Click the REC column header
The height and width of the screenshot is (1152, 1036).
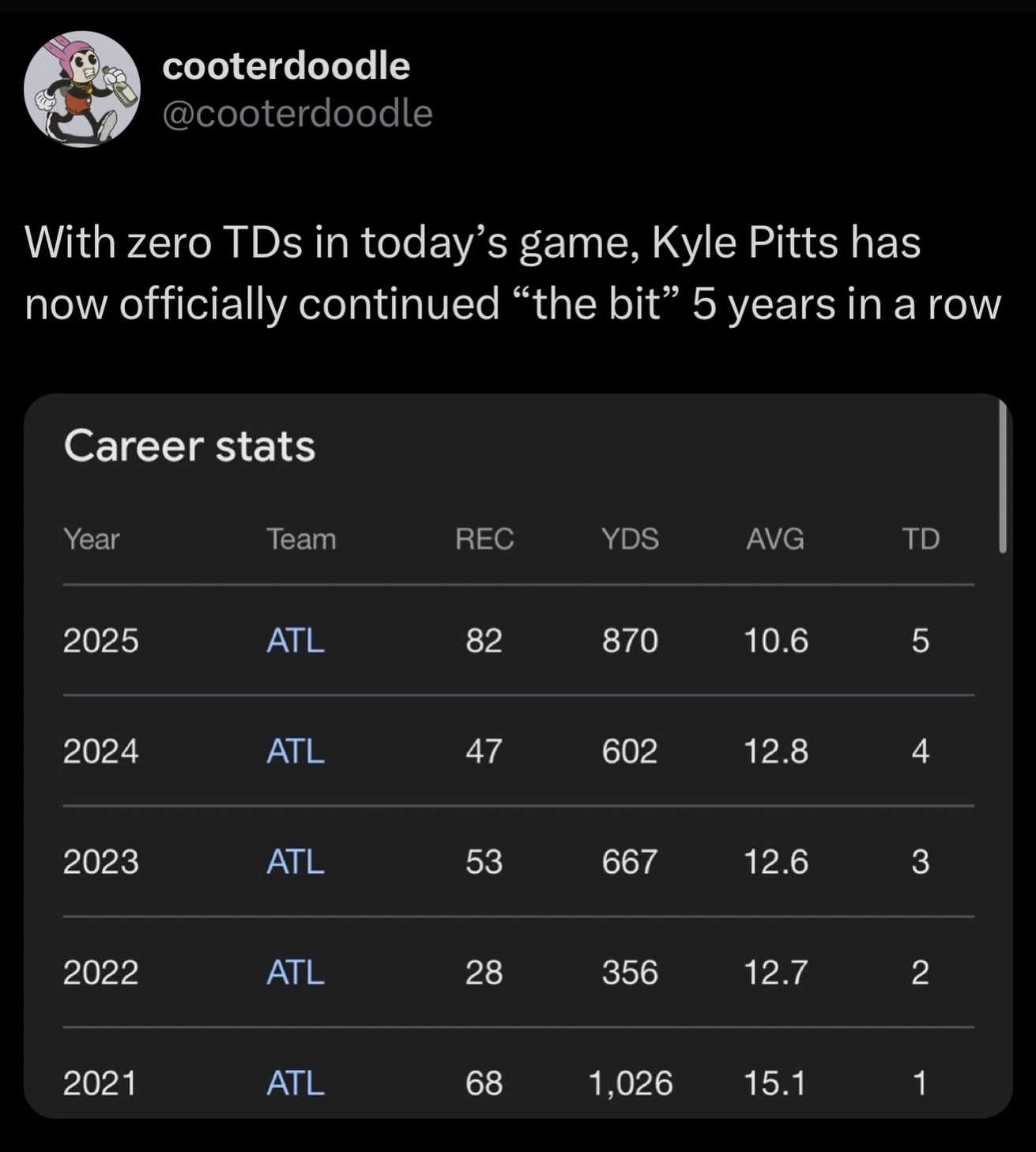pyautogui.click(x=484, y=539)
